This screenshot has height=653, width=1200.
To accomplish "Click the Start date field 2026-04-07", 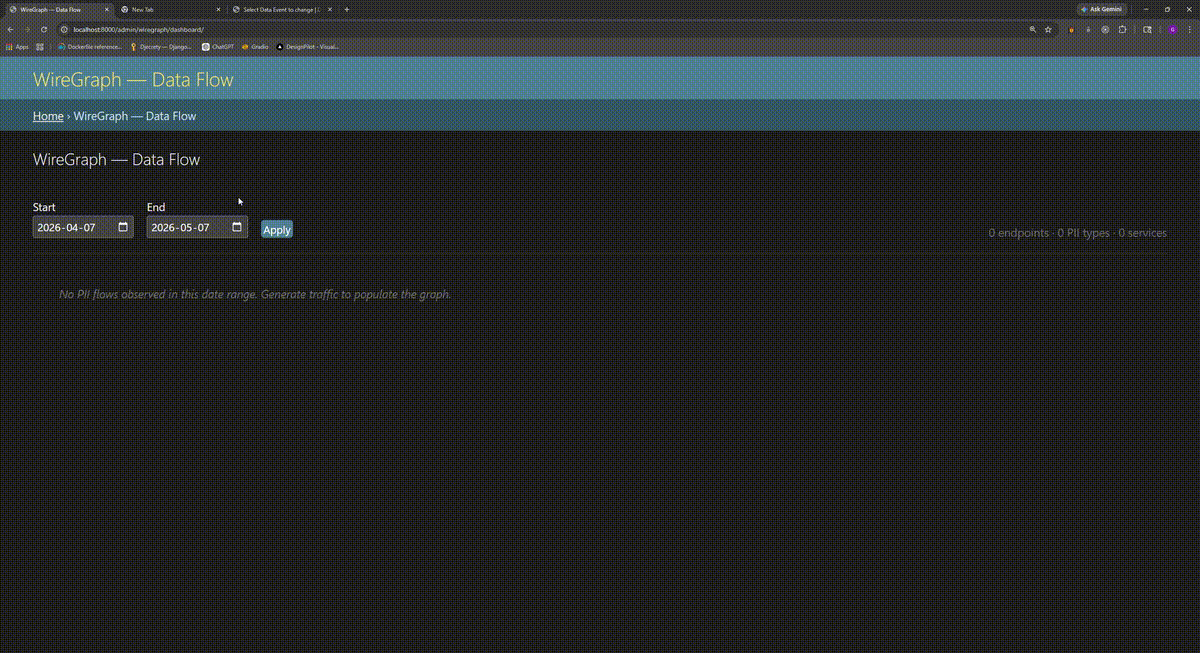I will pos(83,227).
